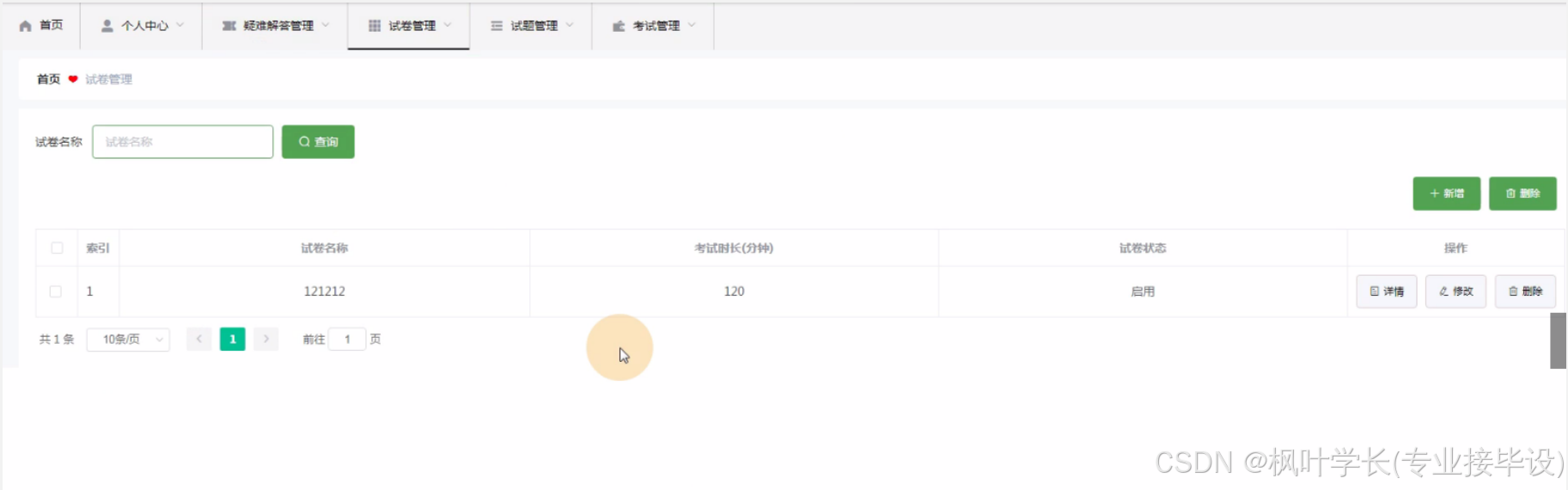Click the 试卷状态 column header
Image resolution: width=1568 pixels, height=490 pixels.
point(1143,248)
